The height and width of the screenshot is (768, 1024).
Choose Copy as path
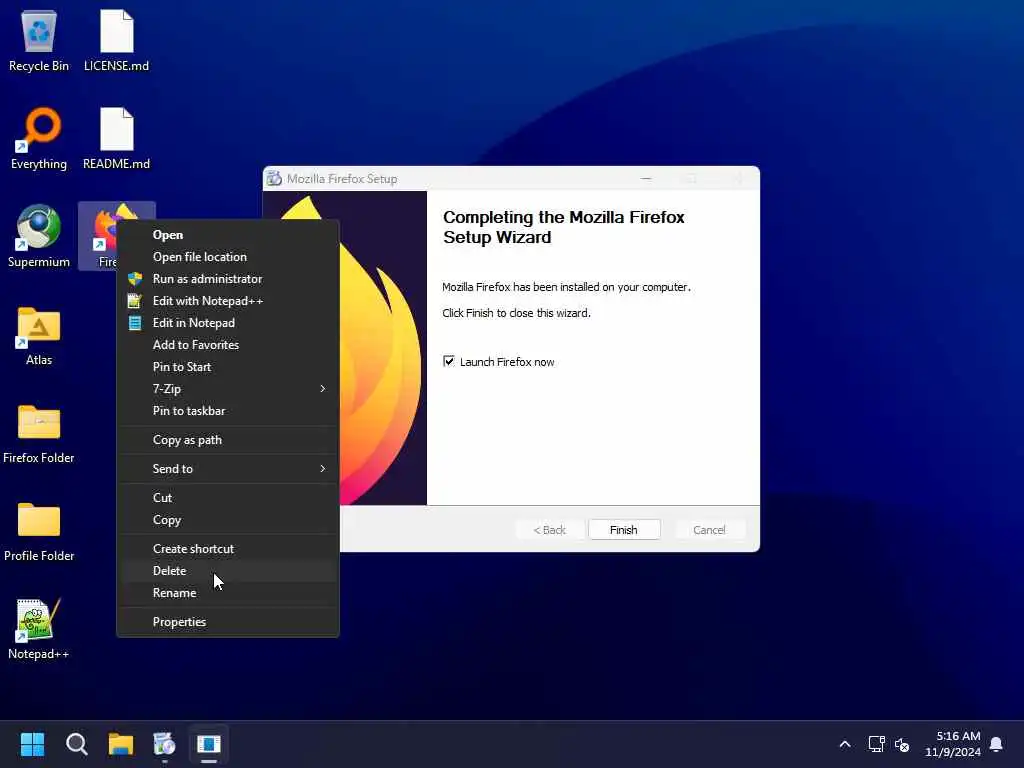point(227,440)
